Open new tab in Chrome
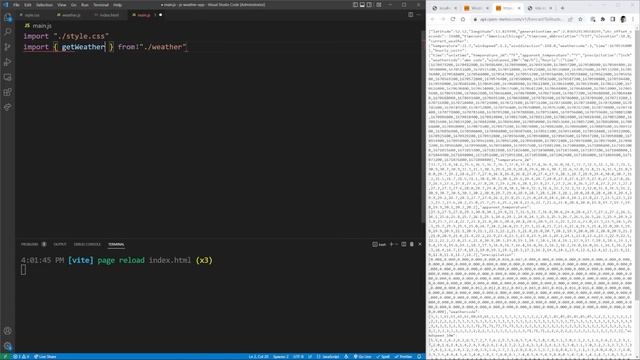The image size is (640, 360). pos(562,8)
